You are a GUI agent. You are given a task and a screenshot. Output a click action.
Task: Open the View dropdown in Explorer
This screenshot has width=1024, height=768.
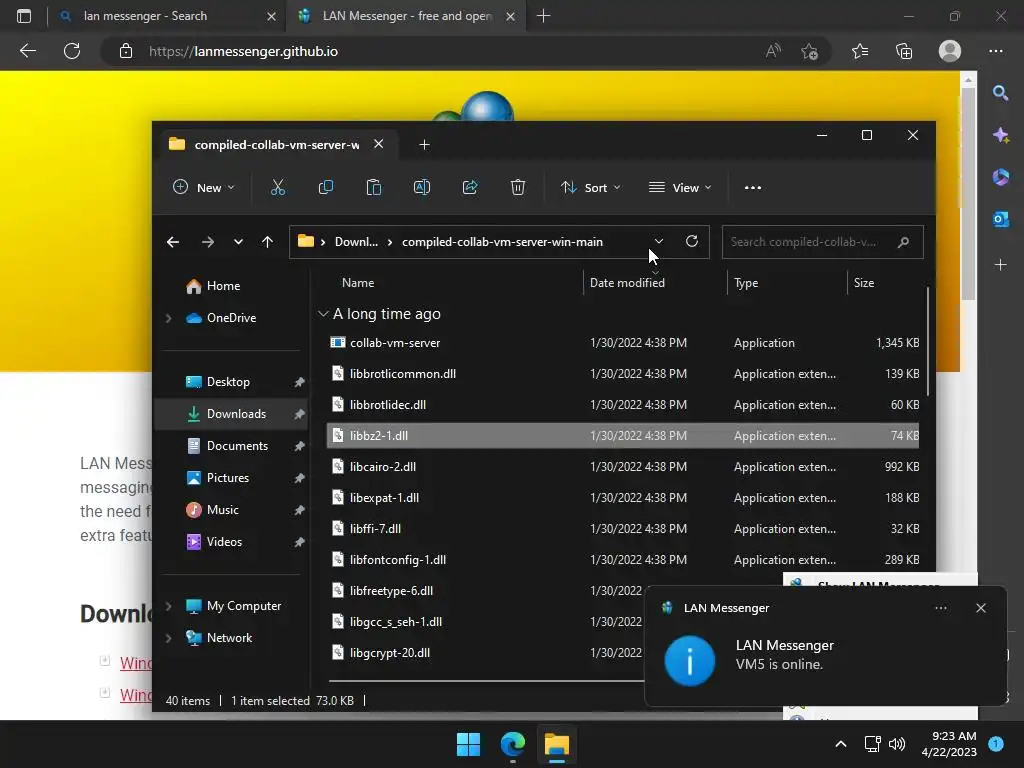tap(680, 187)
